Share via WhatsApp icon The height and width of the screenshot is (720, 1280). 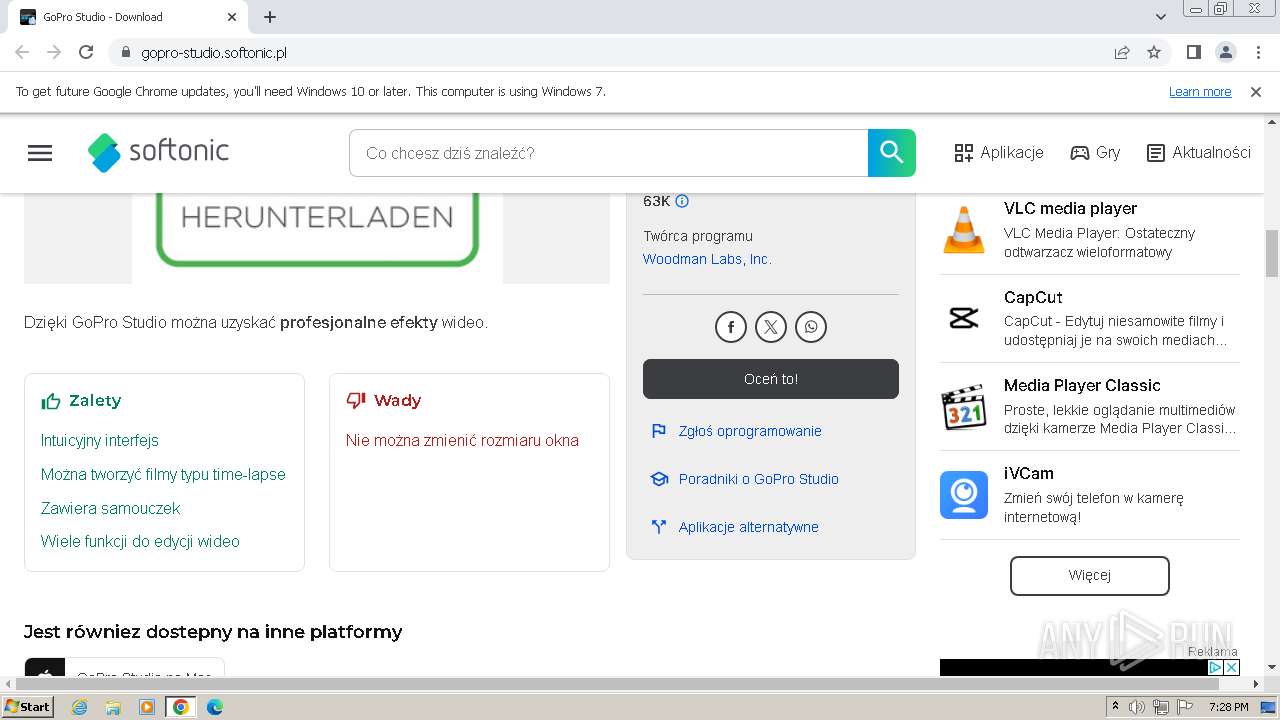pyautogui.click(x=811, y=327)
